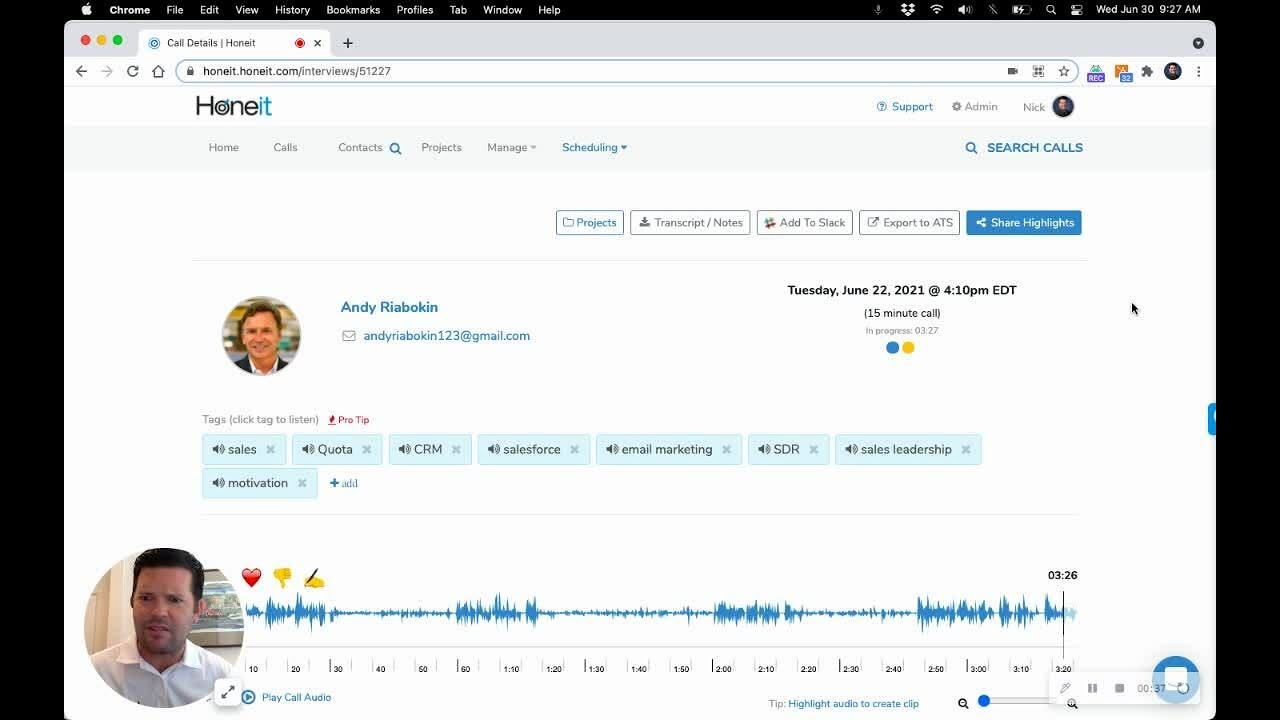Image resolution: width=1280 pixels, height=720 pixels.
Task: Expand the Manage dropdown menu
Action: click(x=511, y=147)
